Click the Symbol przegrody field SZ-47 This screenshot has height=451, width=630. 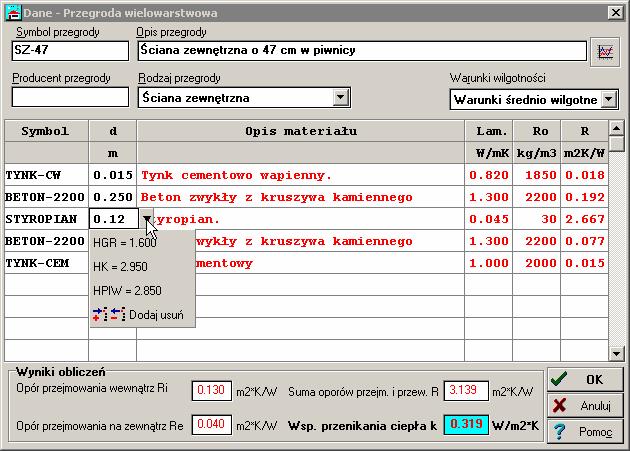tap(70, 51)
